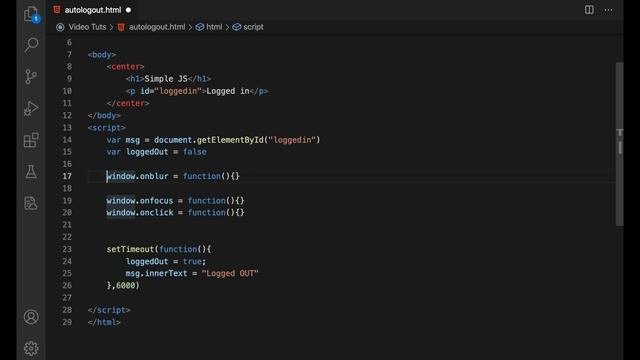Screen dimensions: 640x360
Task: Click the <script> opening tag
Action: 107,128
